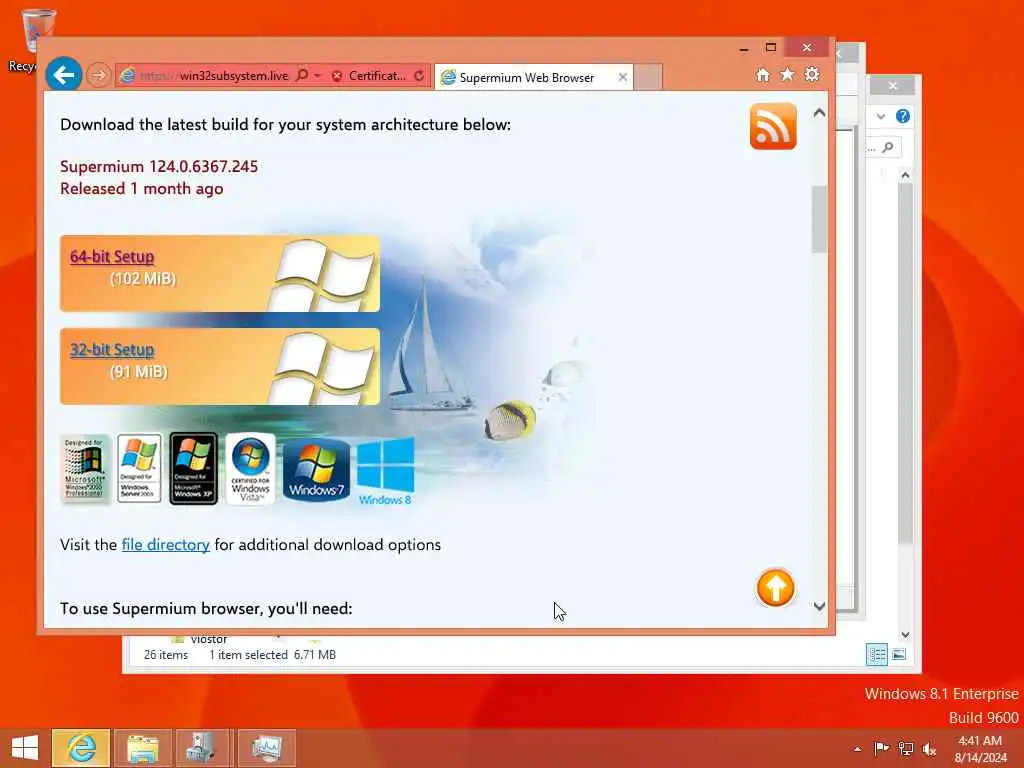
Task: Switch Explorer to details view icon
Action: click(x=876, y=654)
